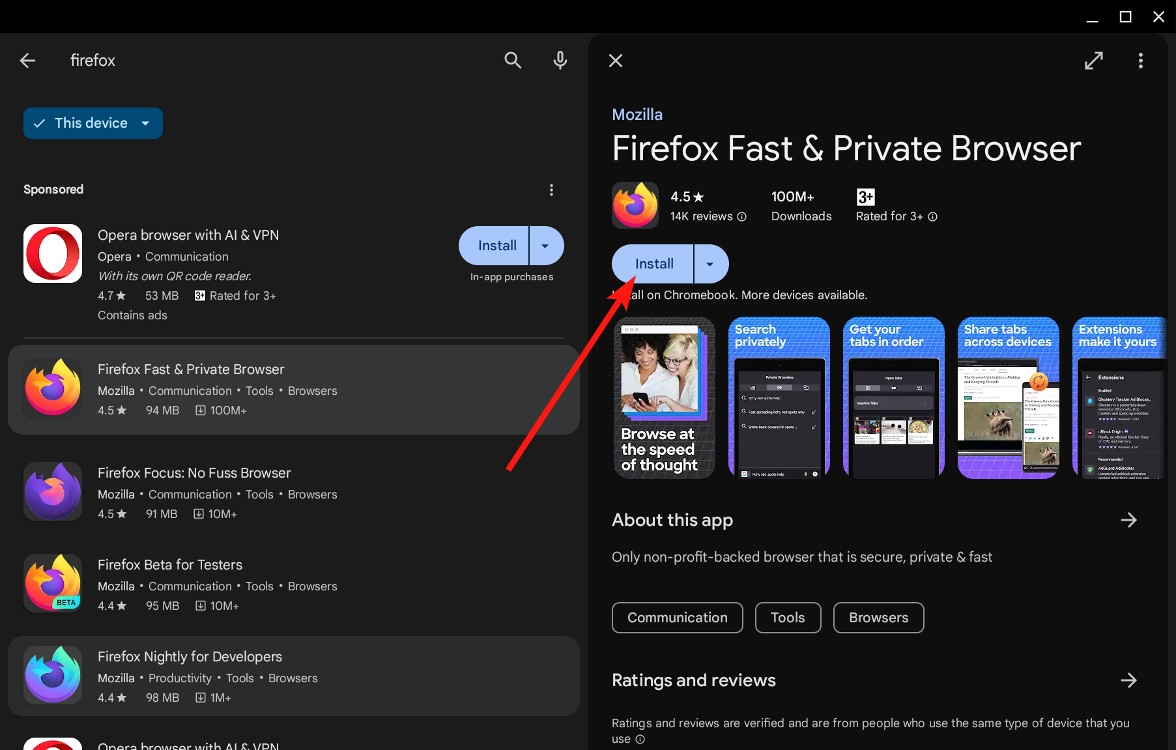Select the Browsers category chip

coord(878,617)
